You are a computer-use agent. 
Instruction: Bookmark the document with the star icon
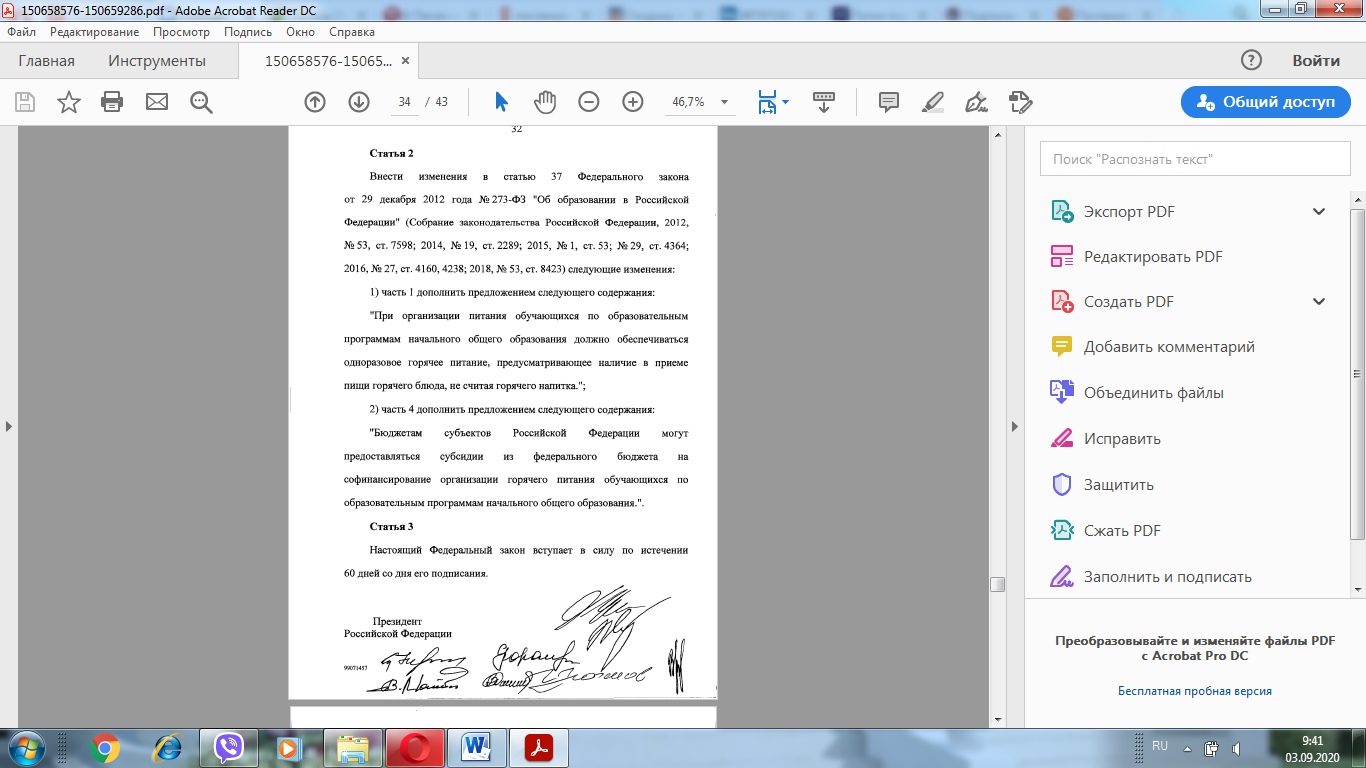click(x=69, y=102)
